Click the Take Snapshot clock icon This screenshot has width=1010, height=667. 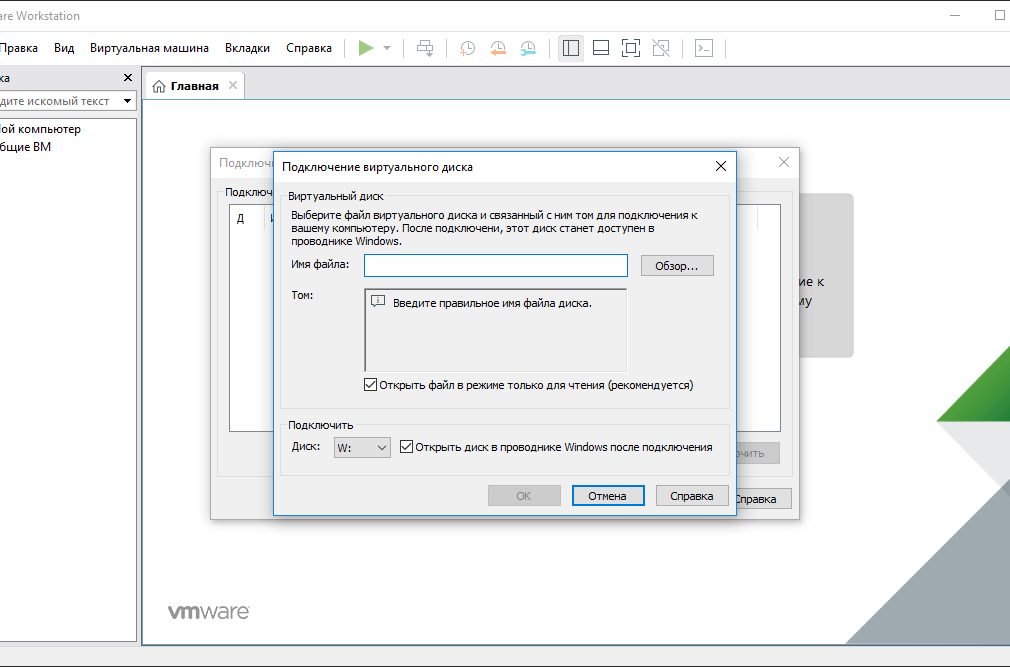[x=468, y=48]
